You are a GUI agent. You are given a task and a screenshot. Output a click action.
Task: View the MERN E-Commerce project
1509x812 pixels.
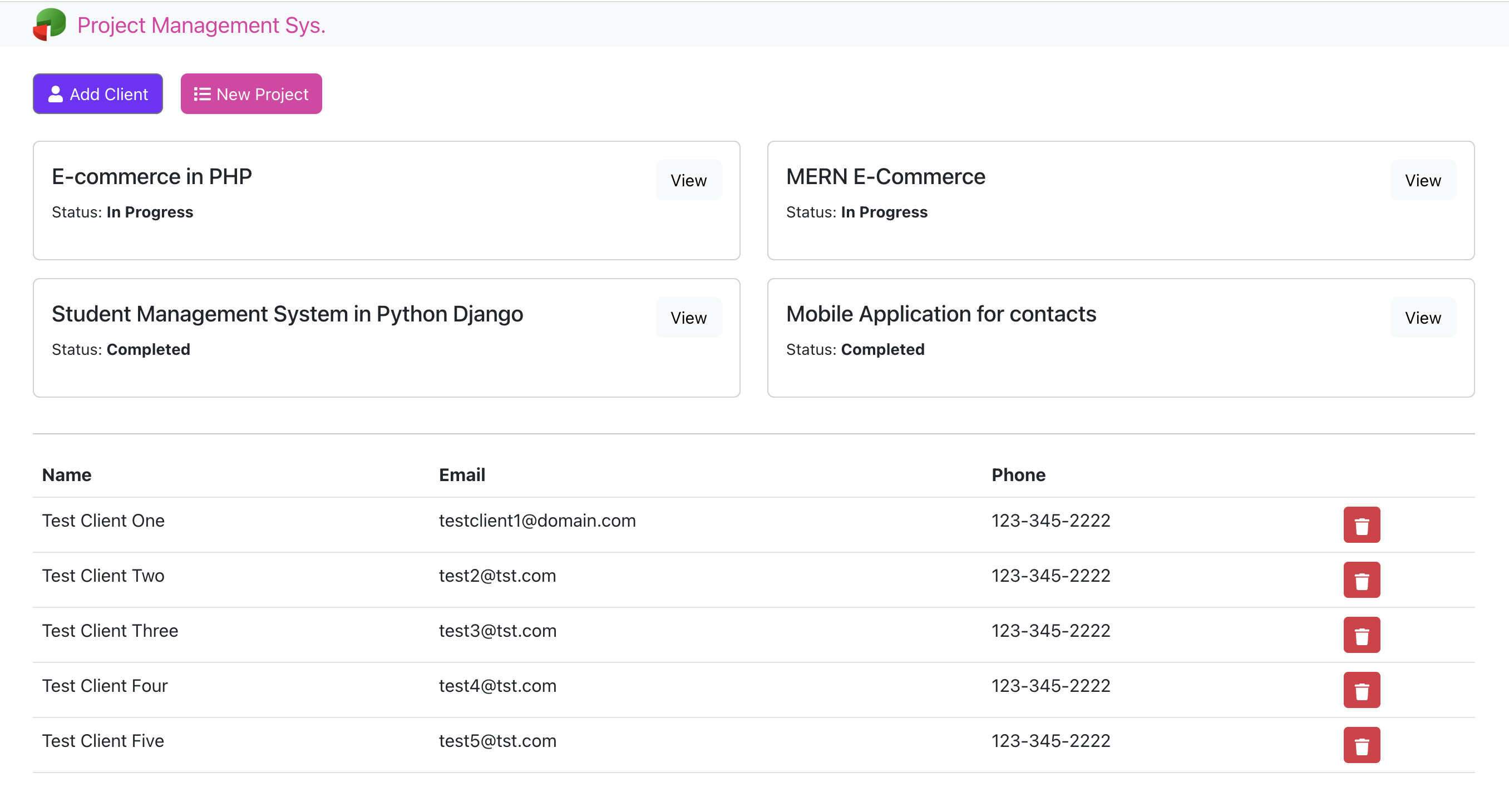pyautogui.click(x=1422, y=180)
